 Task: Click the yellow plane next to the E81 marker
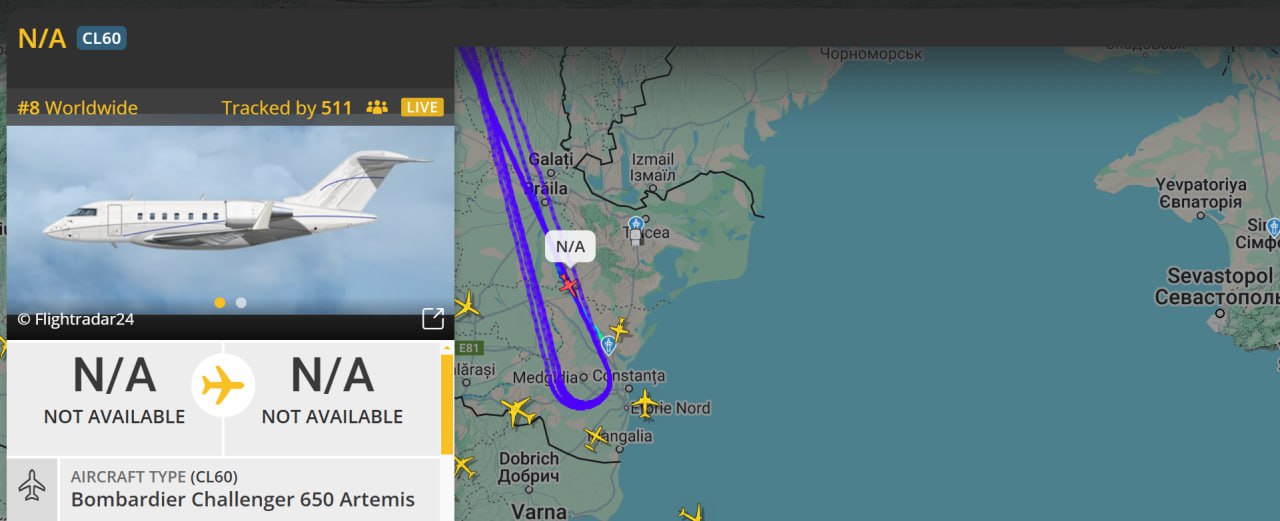pos(466,306)
